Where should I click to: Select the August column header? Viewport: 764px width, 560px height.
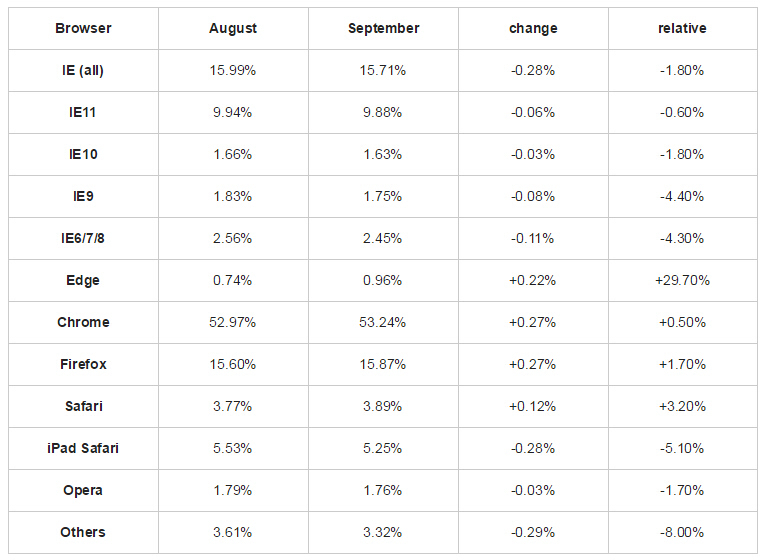click(x=233, y=28)
